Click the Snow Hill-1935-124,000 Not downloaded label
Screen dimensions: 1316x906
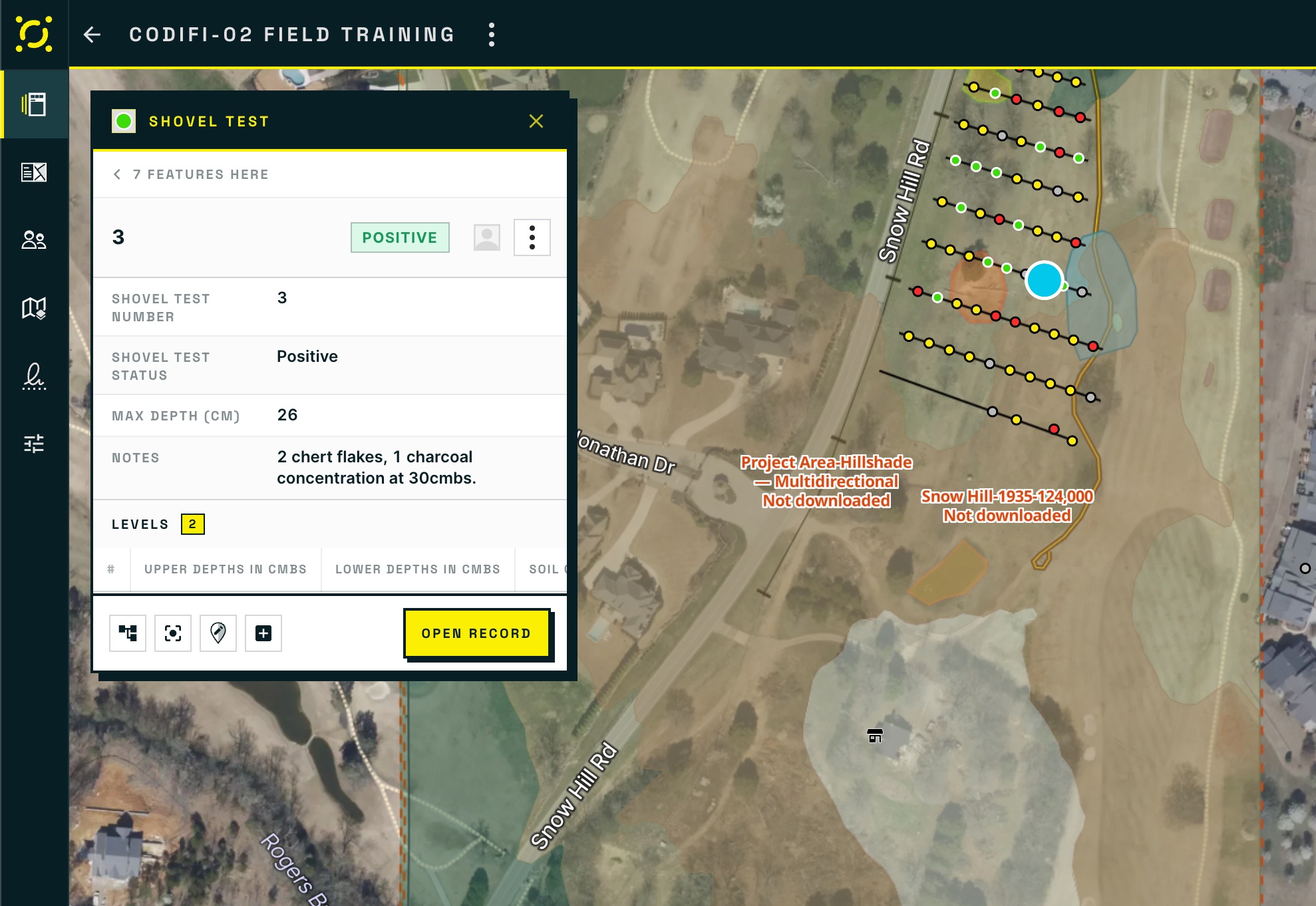[x=1007, y=506]
